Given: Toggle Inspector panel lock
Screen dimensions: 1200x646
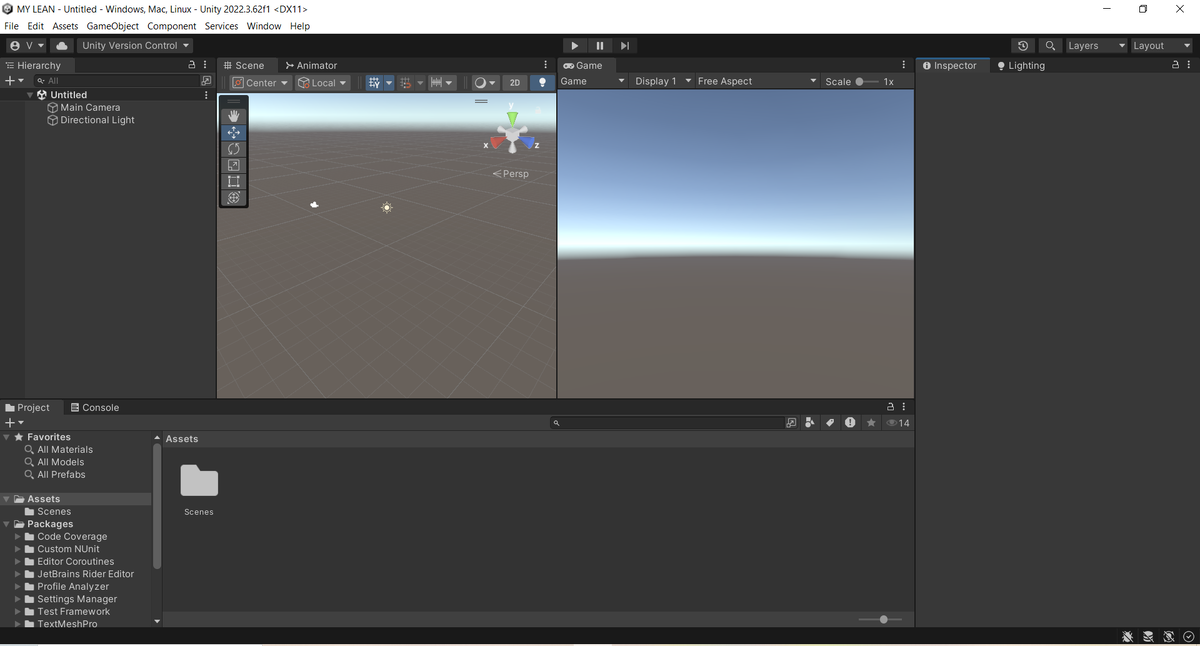Looking at the screenshot, I should (1176, 65).
